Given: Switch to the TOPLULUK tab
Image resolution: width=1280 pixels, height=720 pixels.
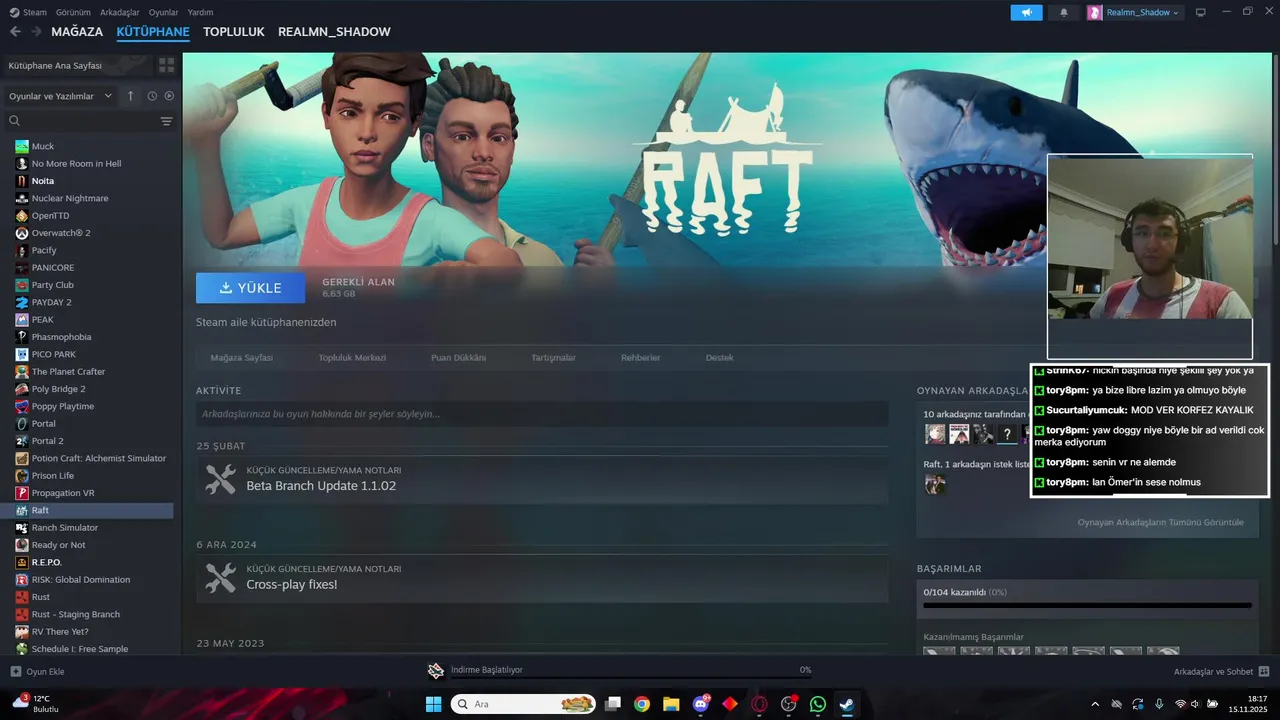Looking at the screenshot, I should pyautogui.click(x=234, y=32).
